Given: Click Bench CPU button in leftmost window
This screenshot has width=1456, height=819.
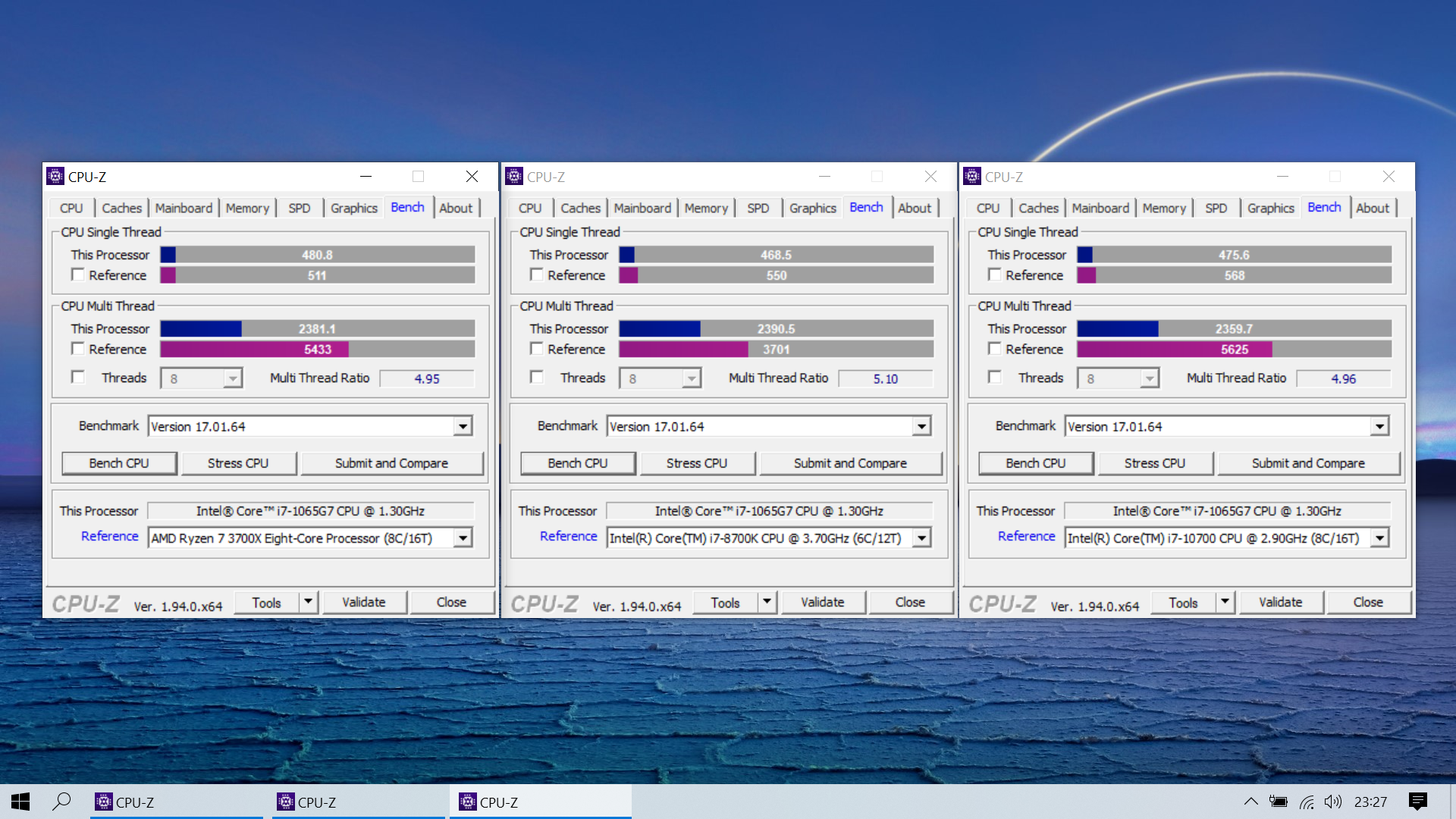Looking at the screenshot, I should click(119, 463).
